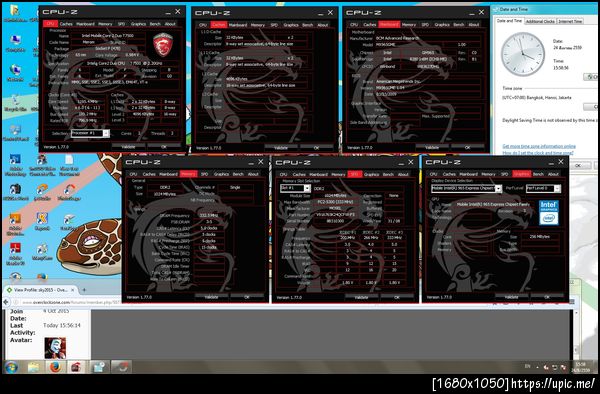The height and width of the screenshot is (394, 600).
Task: Open the red Adobe Reader desktop shortcut
Action: click(x=15, y=252)
